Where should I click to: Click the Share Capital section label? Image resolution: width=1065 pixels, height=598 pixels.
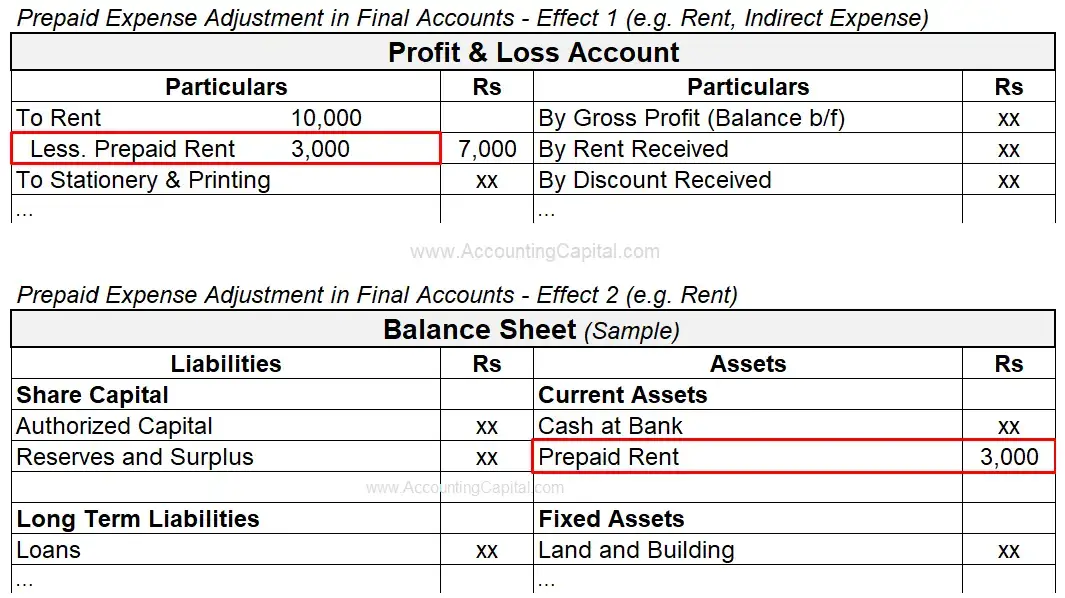click(92, 395)
